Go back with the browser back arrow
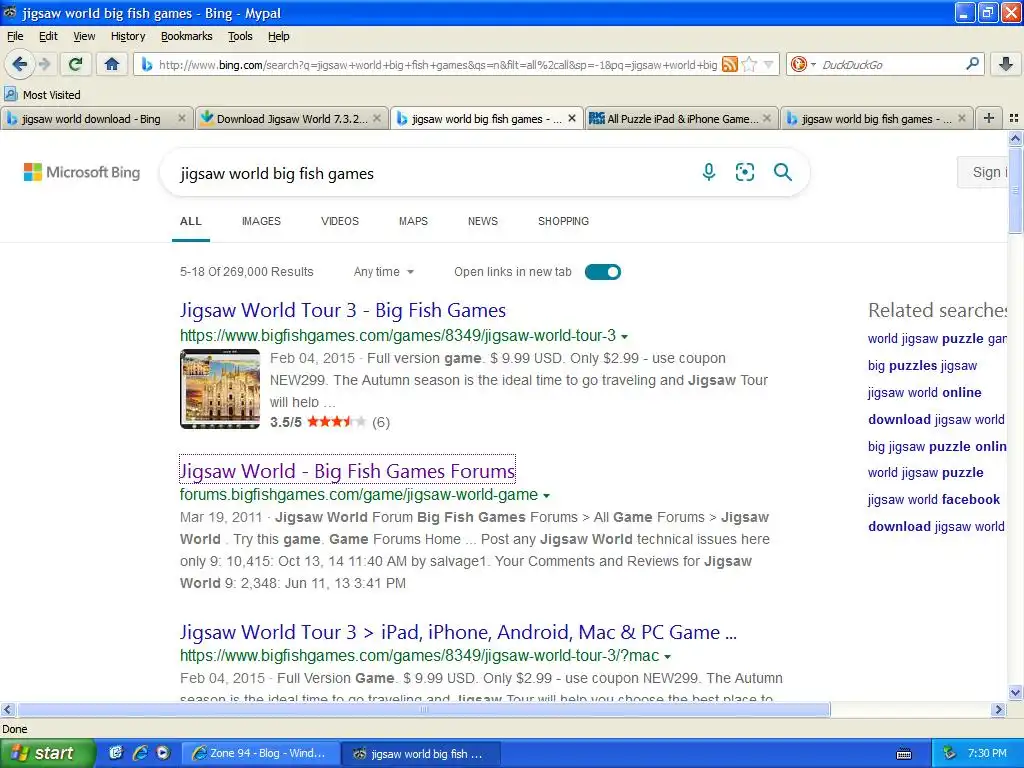The height and width of the screenshot is (768, 1024). [x=20, y=64]
